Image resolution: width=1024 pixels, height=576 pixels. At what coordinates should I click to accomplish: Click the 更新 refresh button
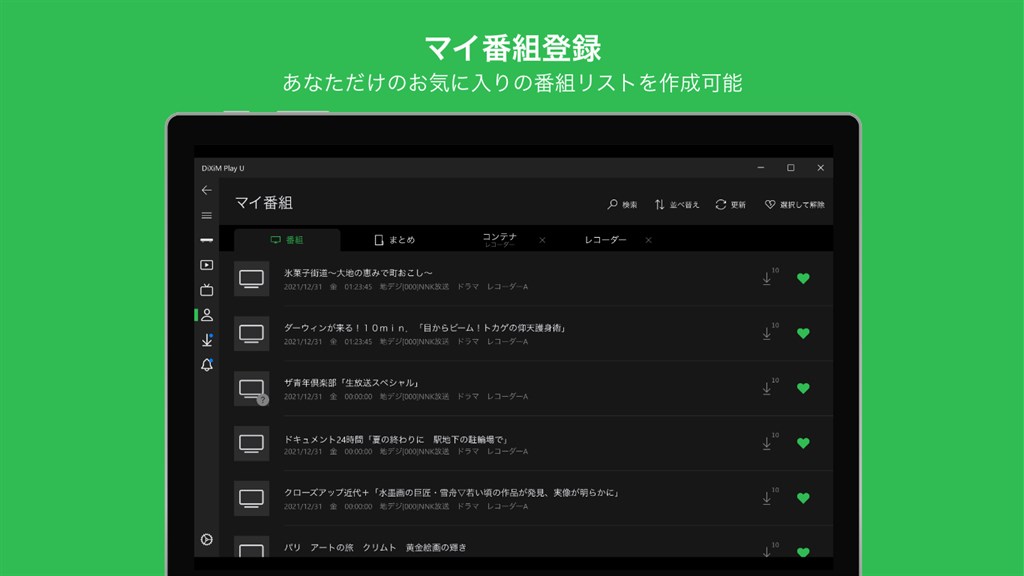[730, 204]
